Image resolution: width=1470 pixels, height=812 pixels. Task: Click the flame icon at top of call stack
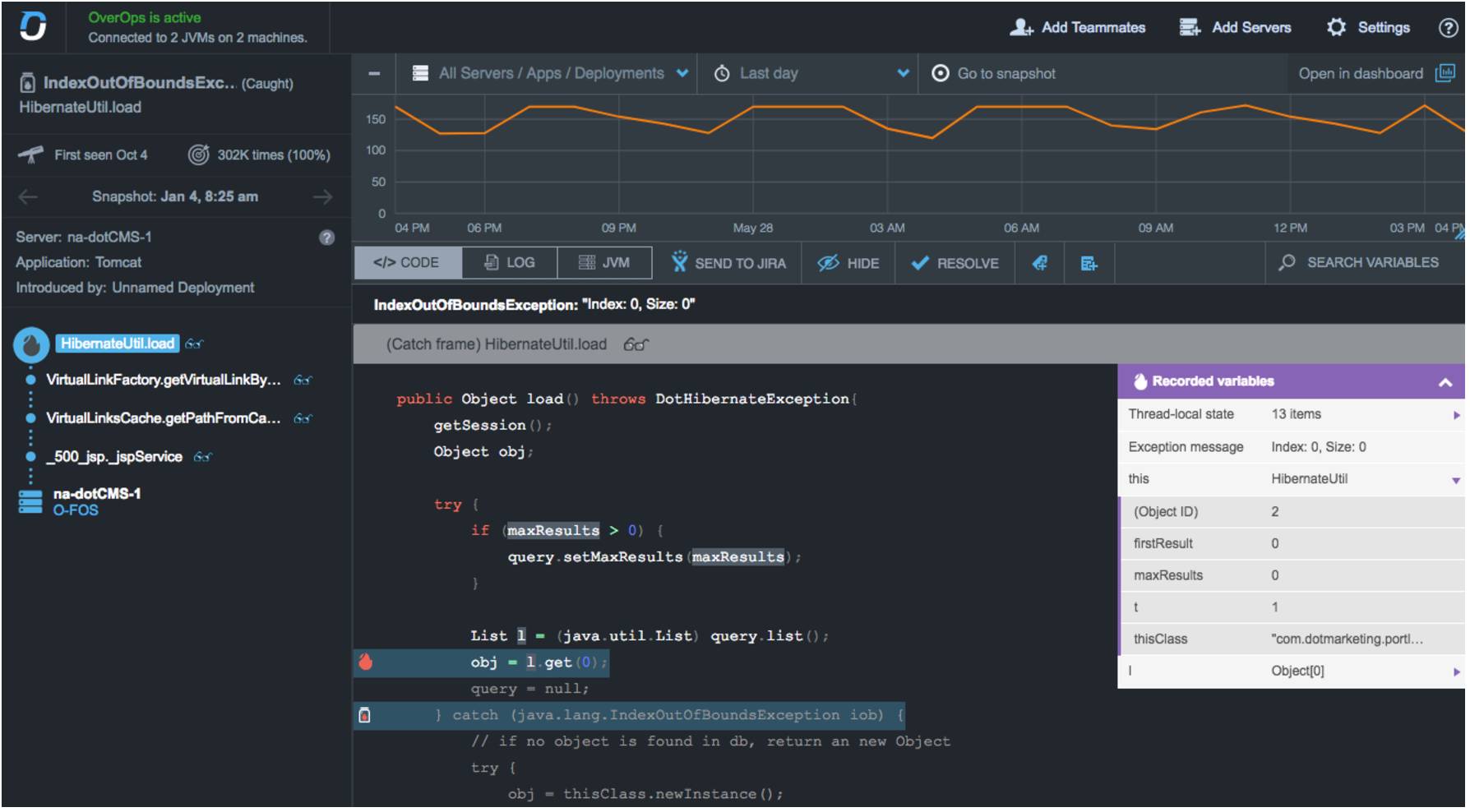coord(31,345)
